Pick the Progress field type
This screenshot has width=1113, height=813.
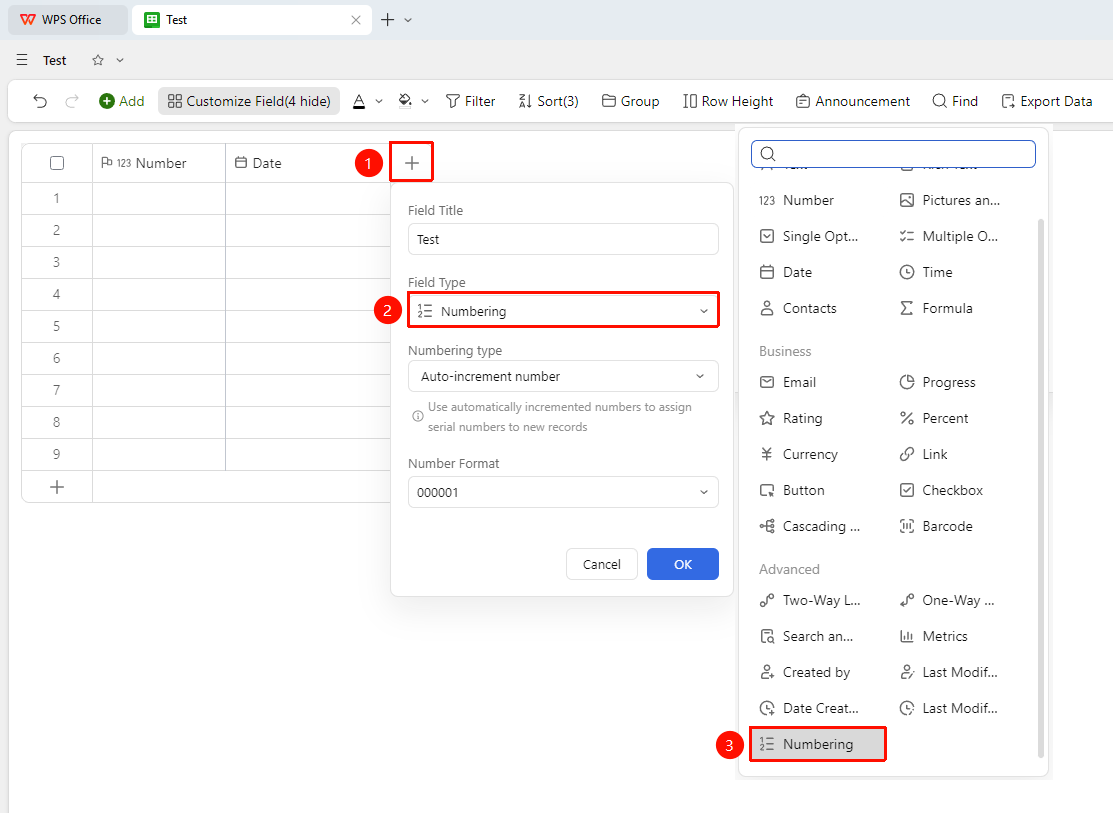(x=937, y=382)
